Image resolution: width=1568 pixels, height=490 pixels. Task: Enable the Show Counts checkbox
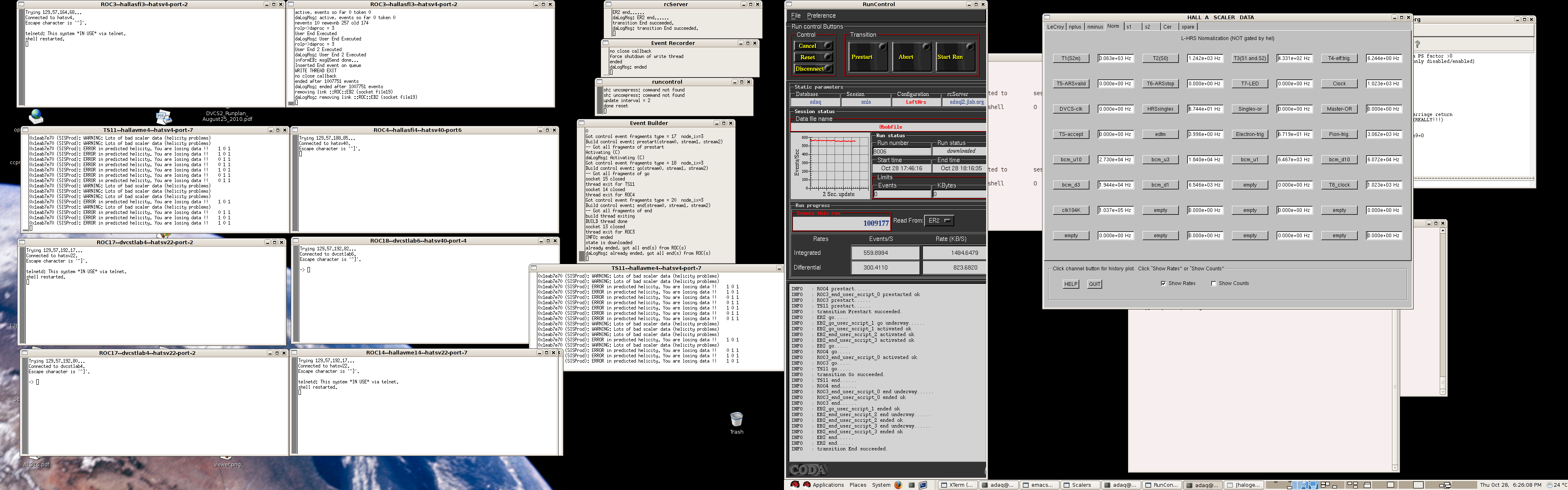[x=1214, y=284]
